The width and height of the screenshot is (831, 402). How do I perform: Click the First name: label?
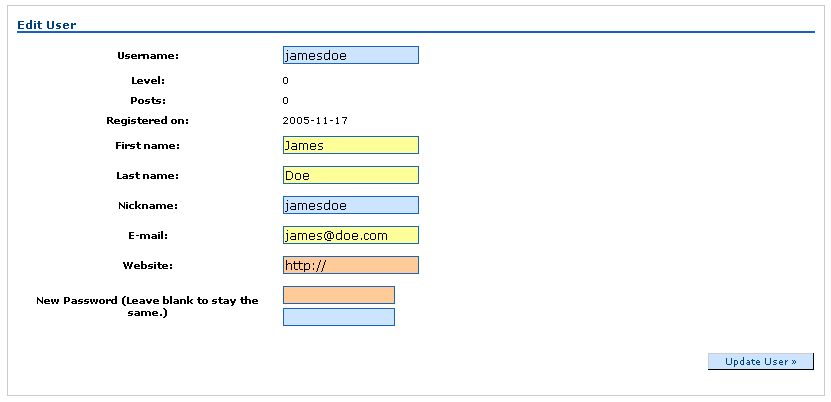147,146
